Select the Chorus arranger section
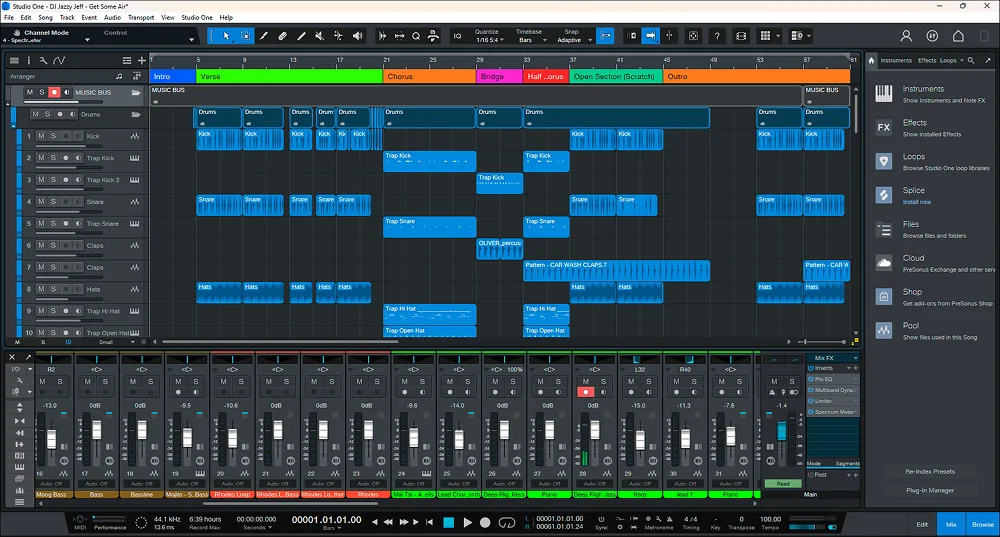This screenshot has height=537, width=1000. pos(429,77)
